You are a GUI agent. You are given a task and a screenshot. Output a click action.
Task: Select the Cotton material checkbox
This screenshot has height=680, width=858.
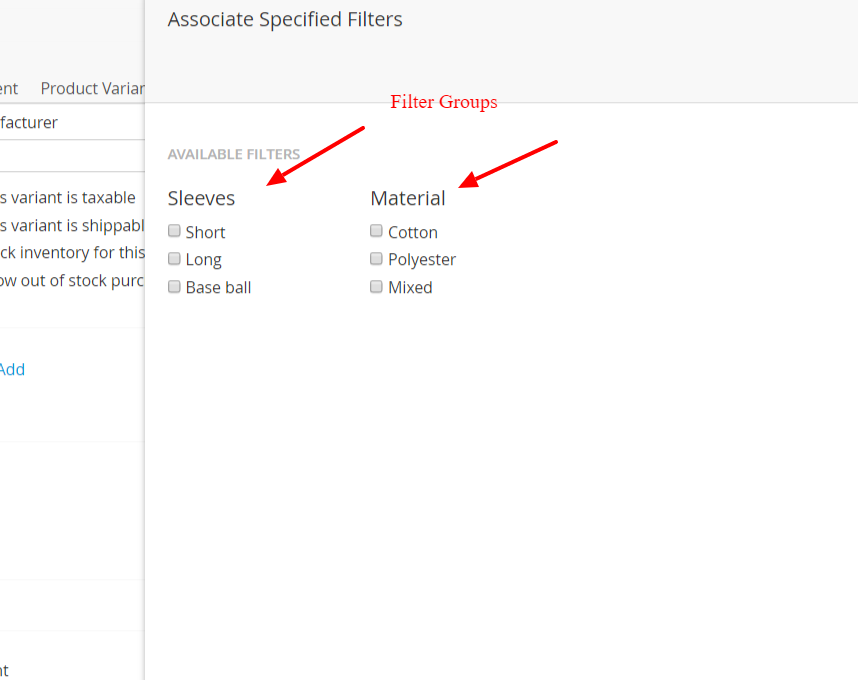376,230
